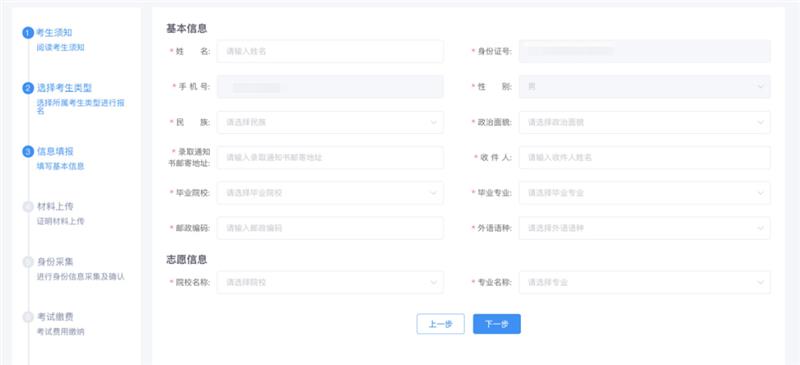
Task: Focus the 姓名 input field
Action: 330,52
